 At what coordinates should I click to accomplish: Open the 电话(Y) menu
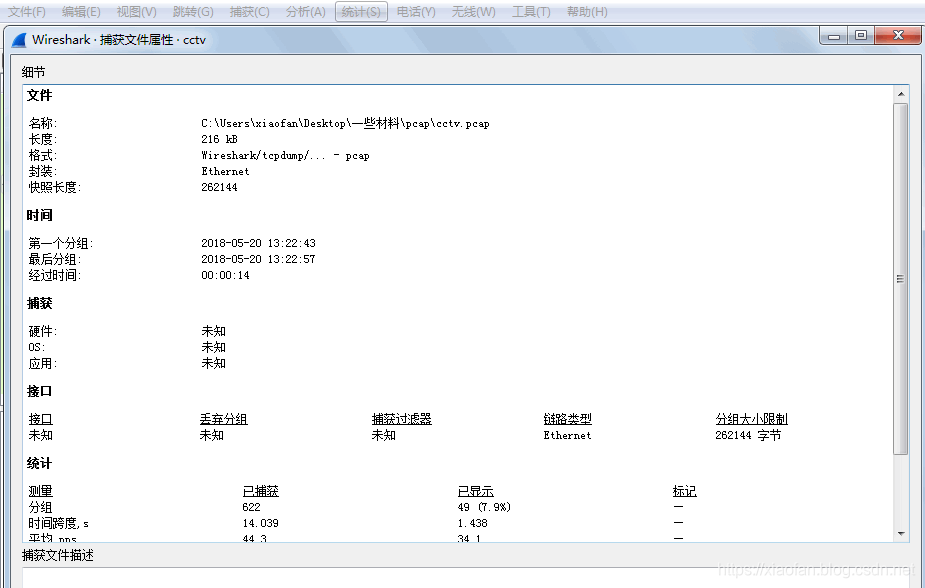click(x=416, y=12)
